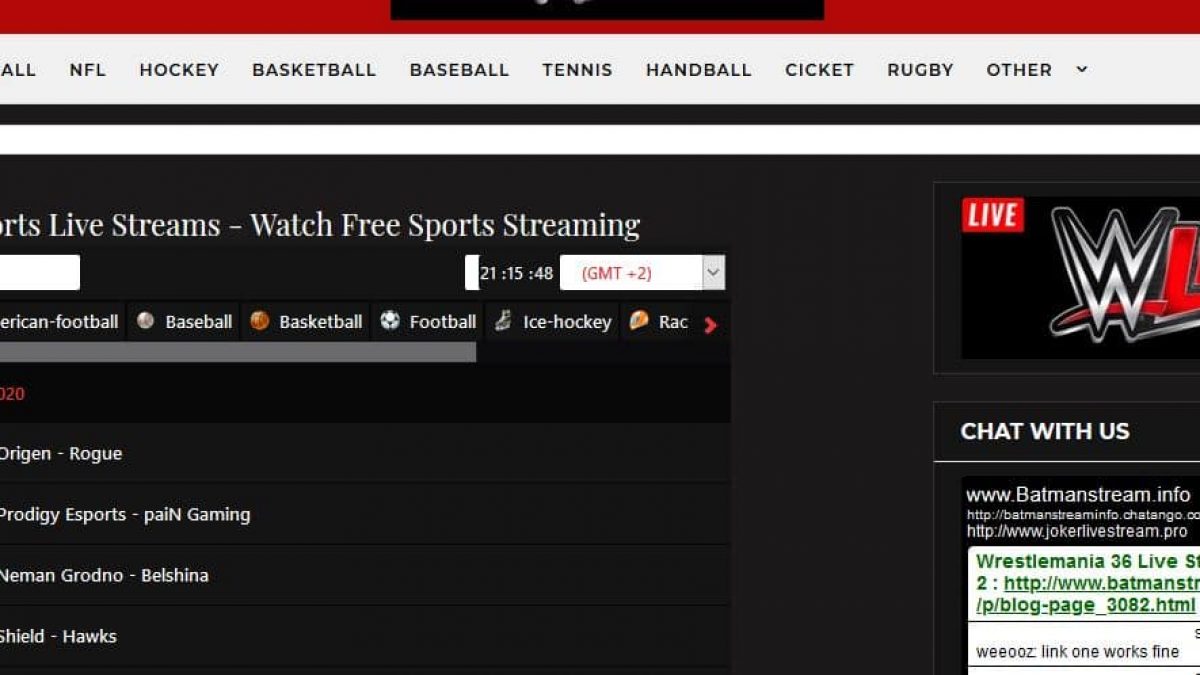The image size is (1200, 675).
Task: Select the RUGBY navigation item
Action: (x=919, y=70)
